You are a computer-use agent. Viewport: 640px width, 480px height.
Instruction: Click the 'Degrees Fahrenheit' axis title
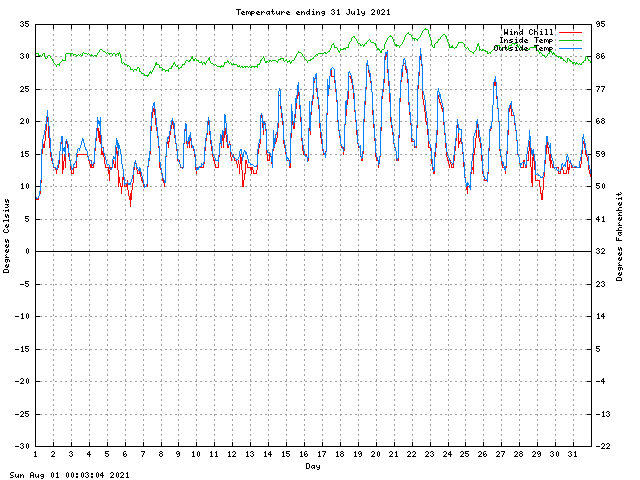(x=619, y=236)
